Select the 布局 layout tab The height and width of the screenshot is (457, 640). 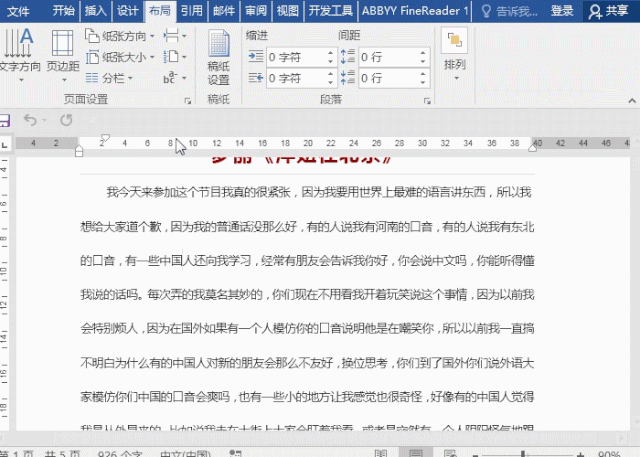(x=160, y=11)
